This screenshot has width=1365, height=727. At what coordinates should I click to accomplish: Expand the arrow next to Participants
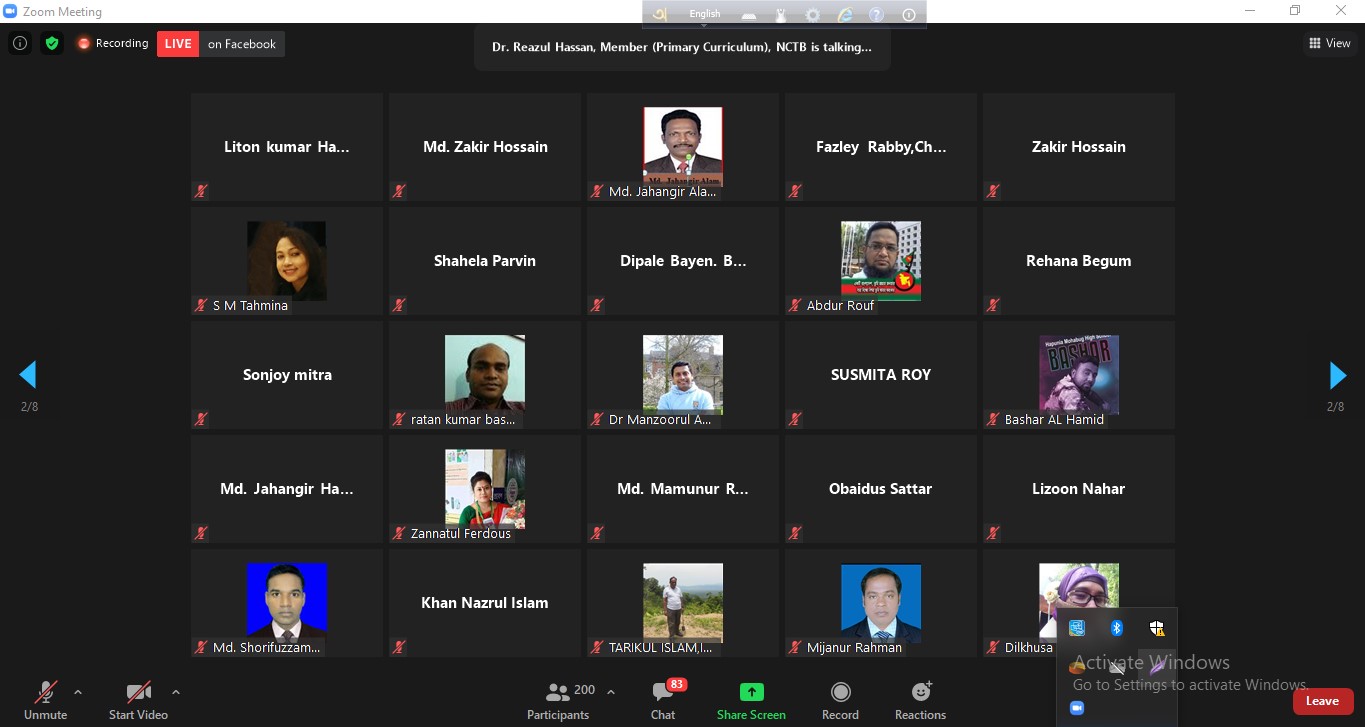(x=611, y=692)
